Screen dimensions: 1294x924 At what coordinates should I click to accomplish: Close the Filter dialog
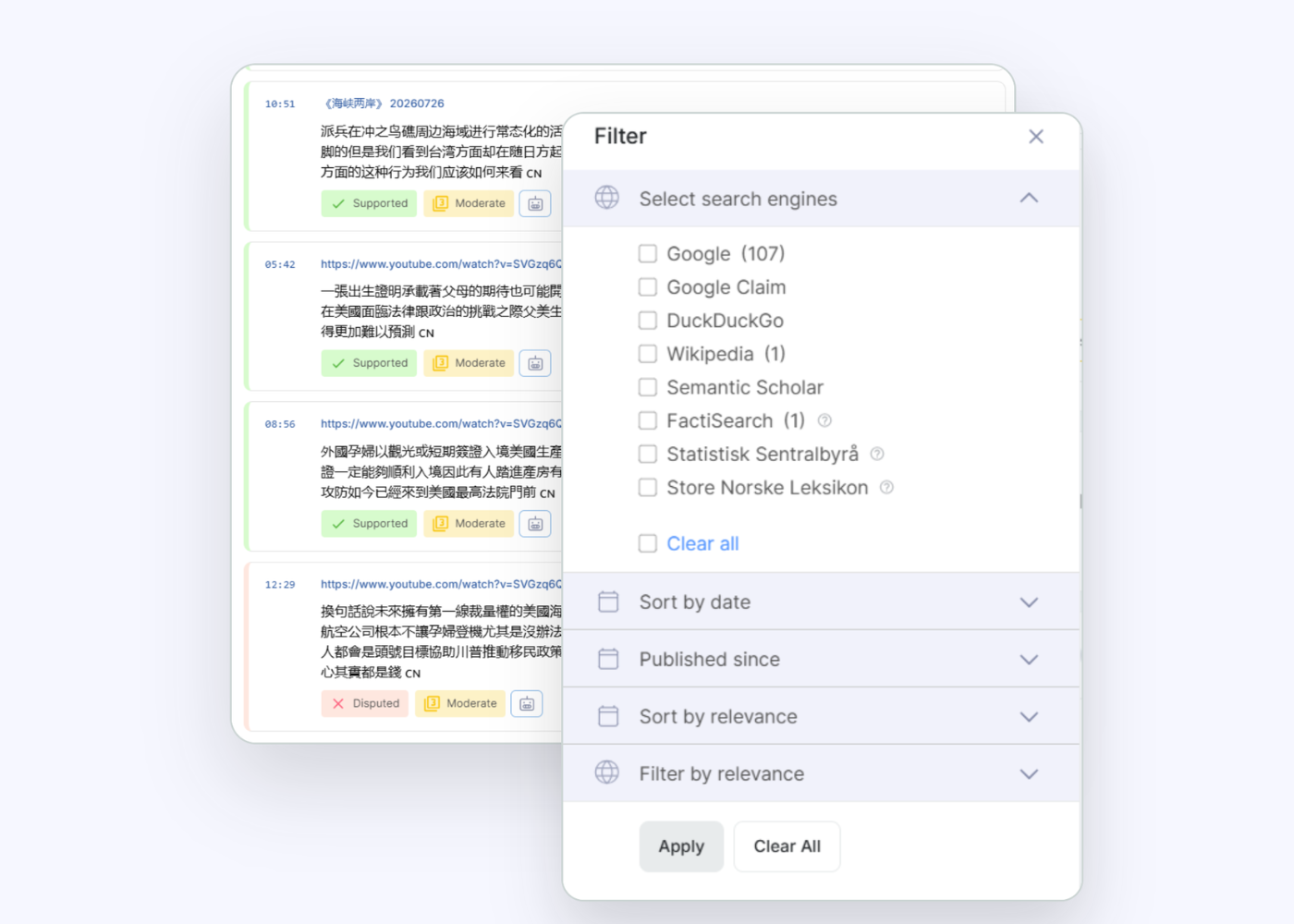pos(1036,137)
